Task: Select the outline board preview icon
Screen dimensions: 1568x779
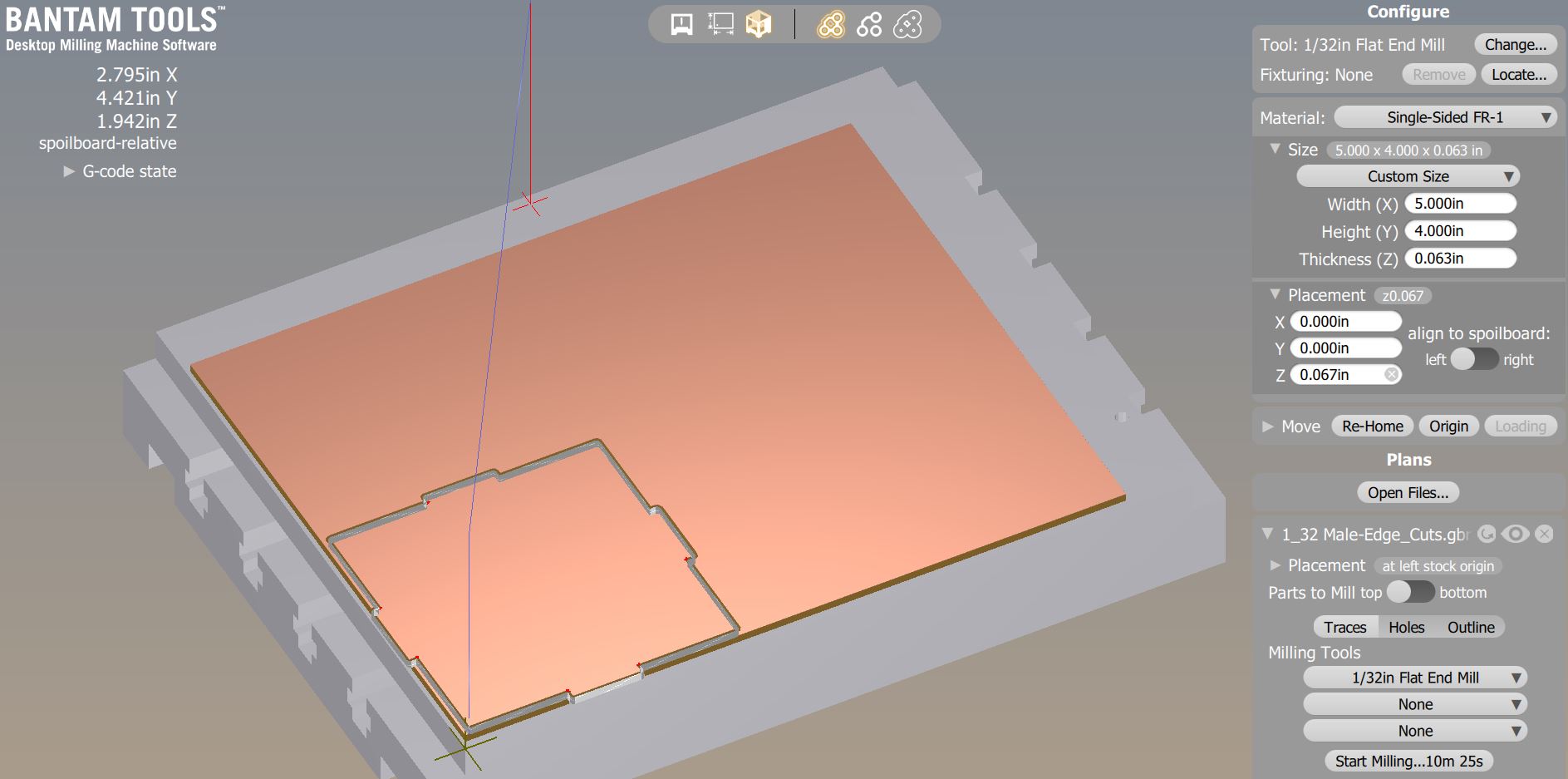Action: click(907, 25)
